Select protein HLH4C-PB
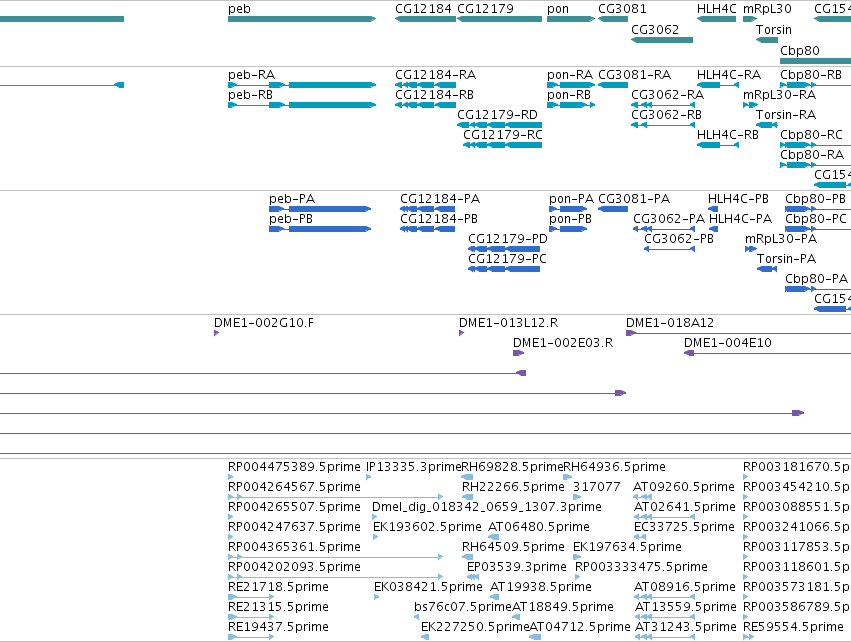 713,209
